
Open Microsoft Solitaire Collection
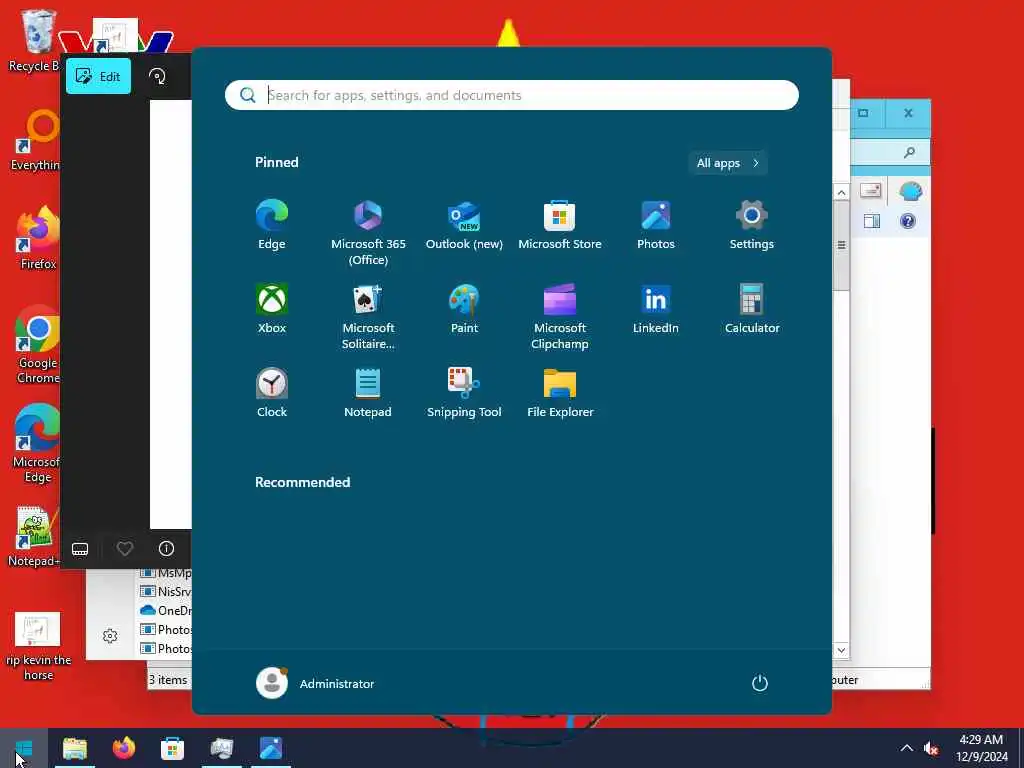[368, 317]
